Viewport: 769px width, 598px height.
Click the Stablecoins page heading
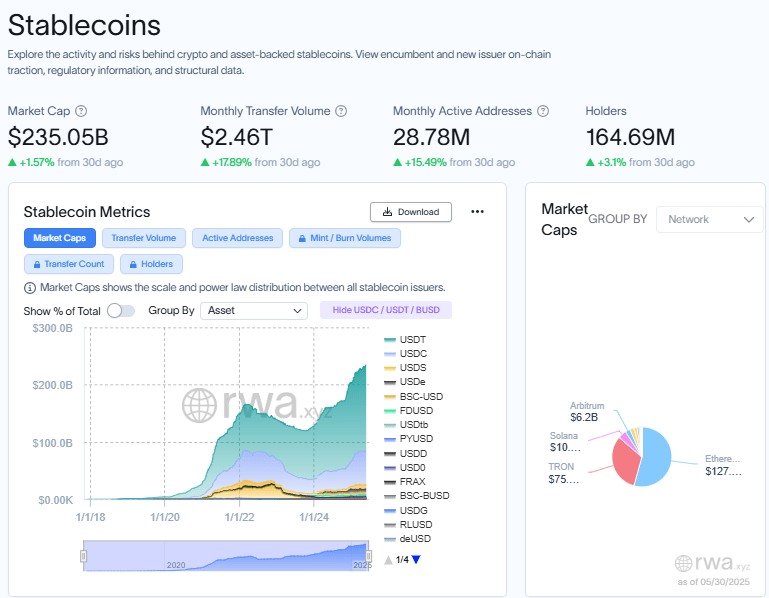tap(84, 25)
